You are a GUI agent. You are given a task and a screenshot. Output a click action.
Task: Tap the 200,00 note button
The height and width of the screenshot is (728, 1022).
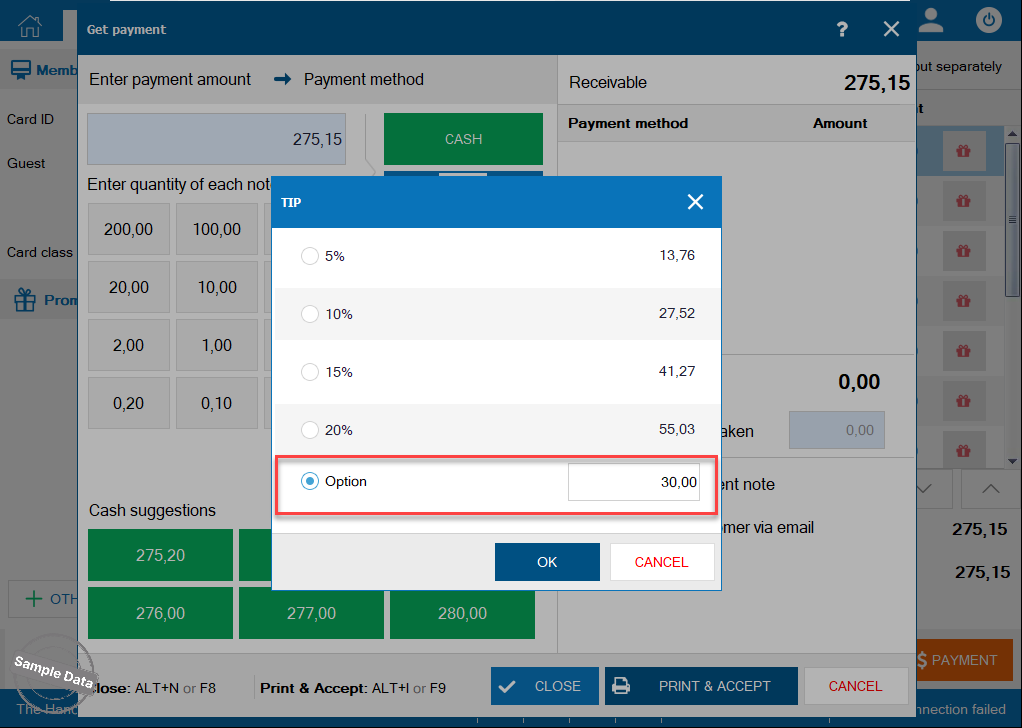click(128, 229)
